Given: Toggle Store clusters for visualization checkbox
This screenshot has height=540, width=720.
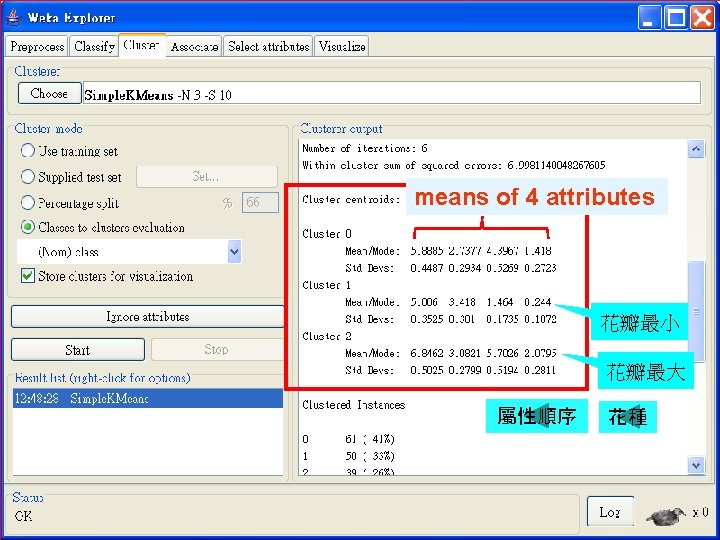Looking at the screenshot, I should pos(28,276).
